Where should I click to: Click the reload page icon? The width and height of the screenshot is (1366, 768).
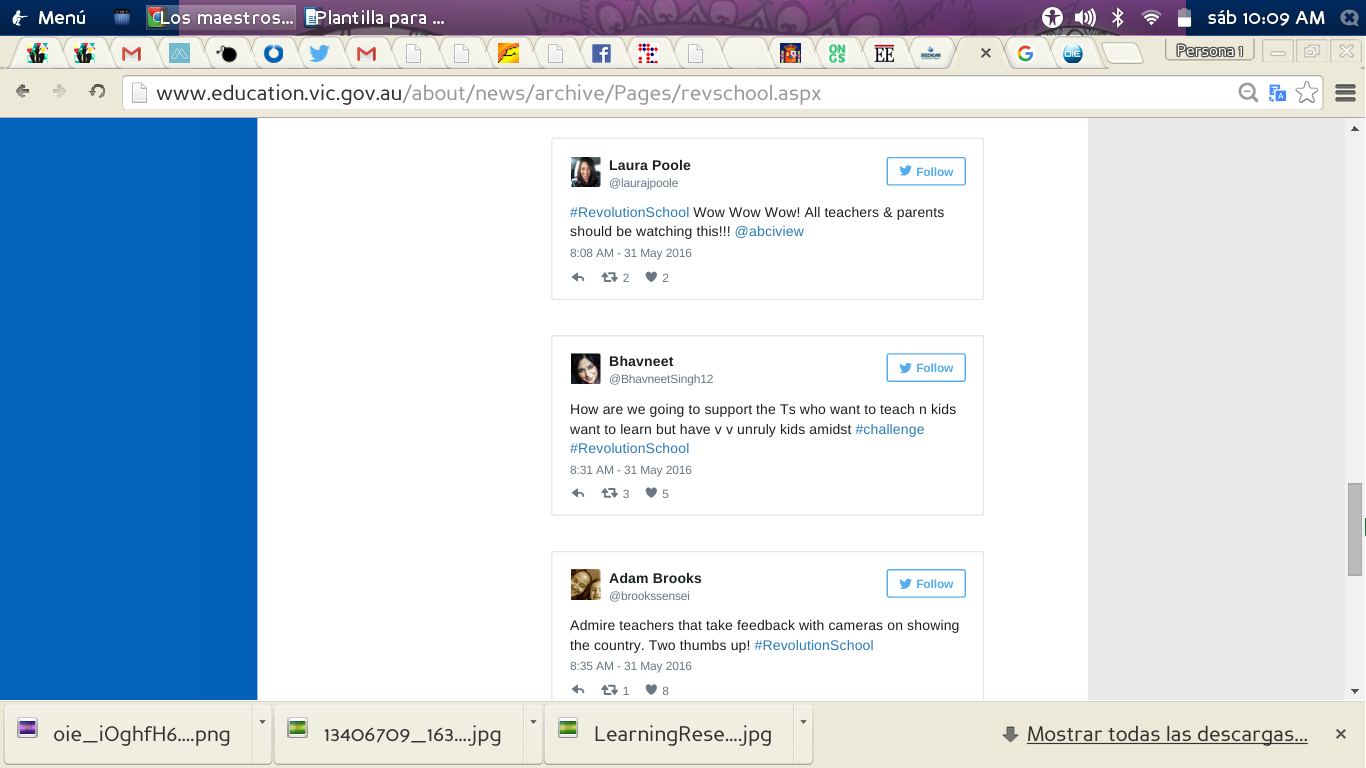97,92
